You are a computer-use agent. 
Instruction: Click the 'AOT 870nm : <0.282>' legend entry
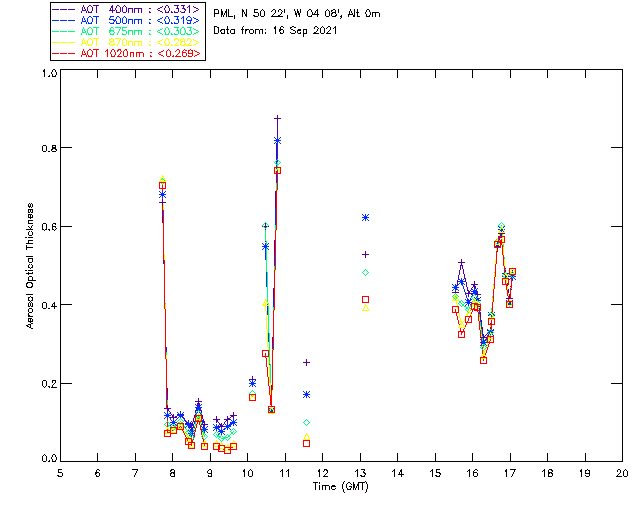[127, 42]
